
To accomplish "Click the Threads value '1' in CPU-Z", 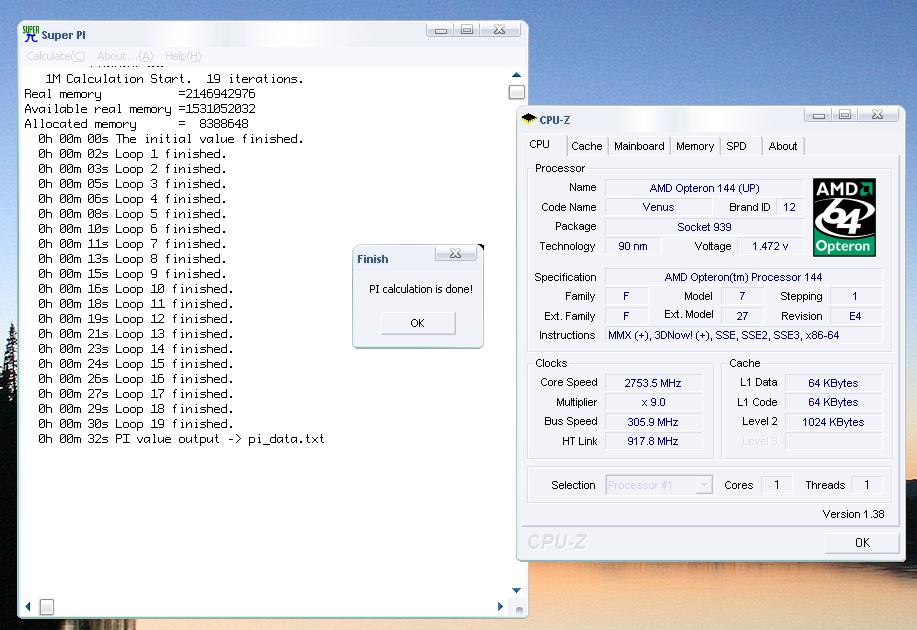I will (867, 485).
